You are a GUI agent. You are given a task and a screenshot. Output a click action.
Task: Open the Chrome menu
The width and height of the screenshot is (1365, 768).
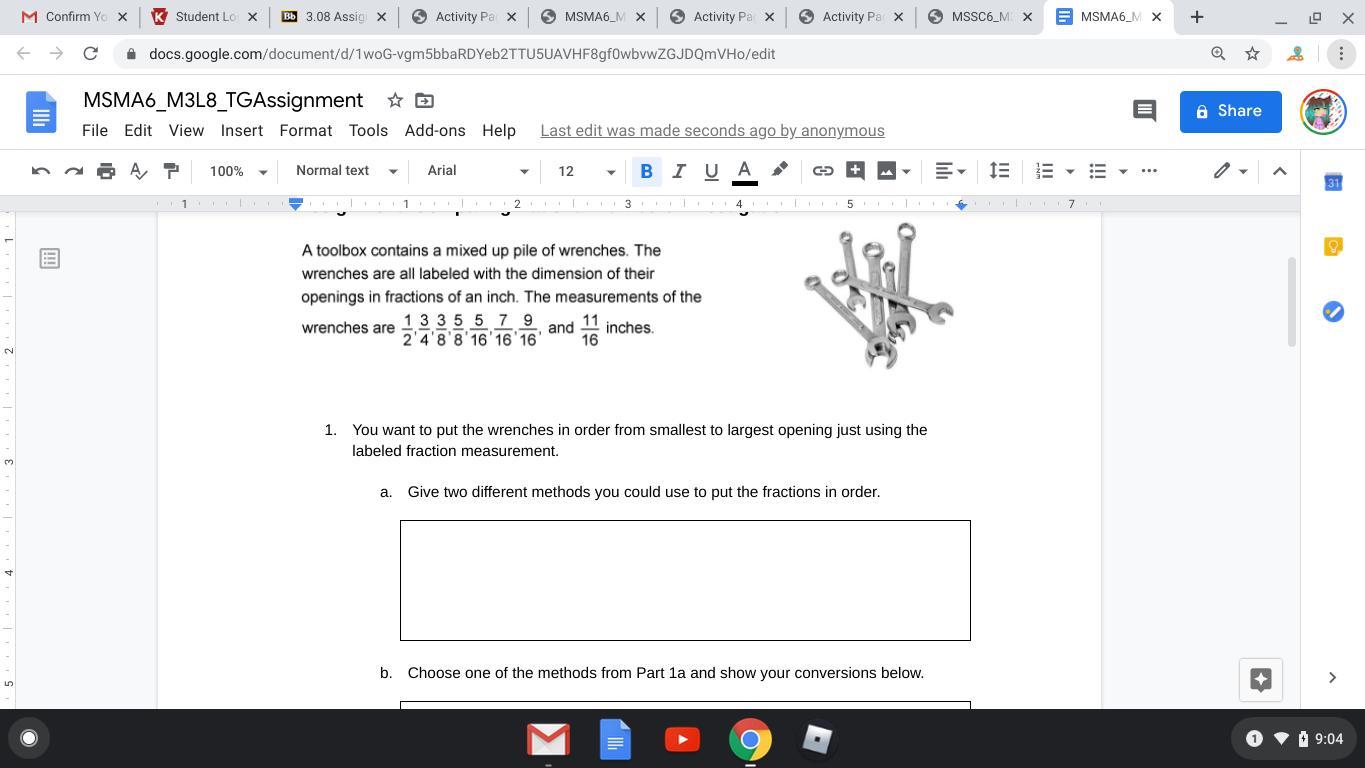[1341, 54]
